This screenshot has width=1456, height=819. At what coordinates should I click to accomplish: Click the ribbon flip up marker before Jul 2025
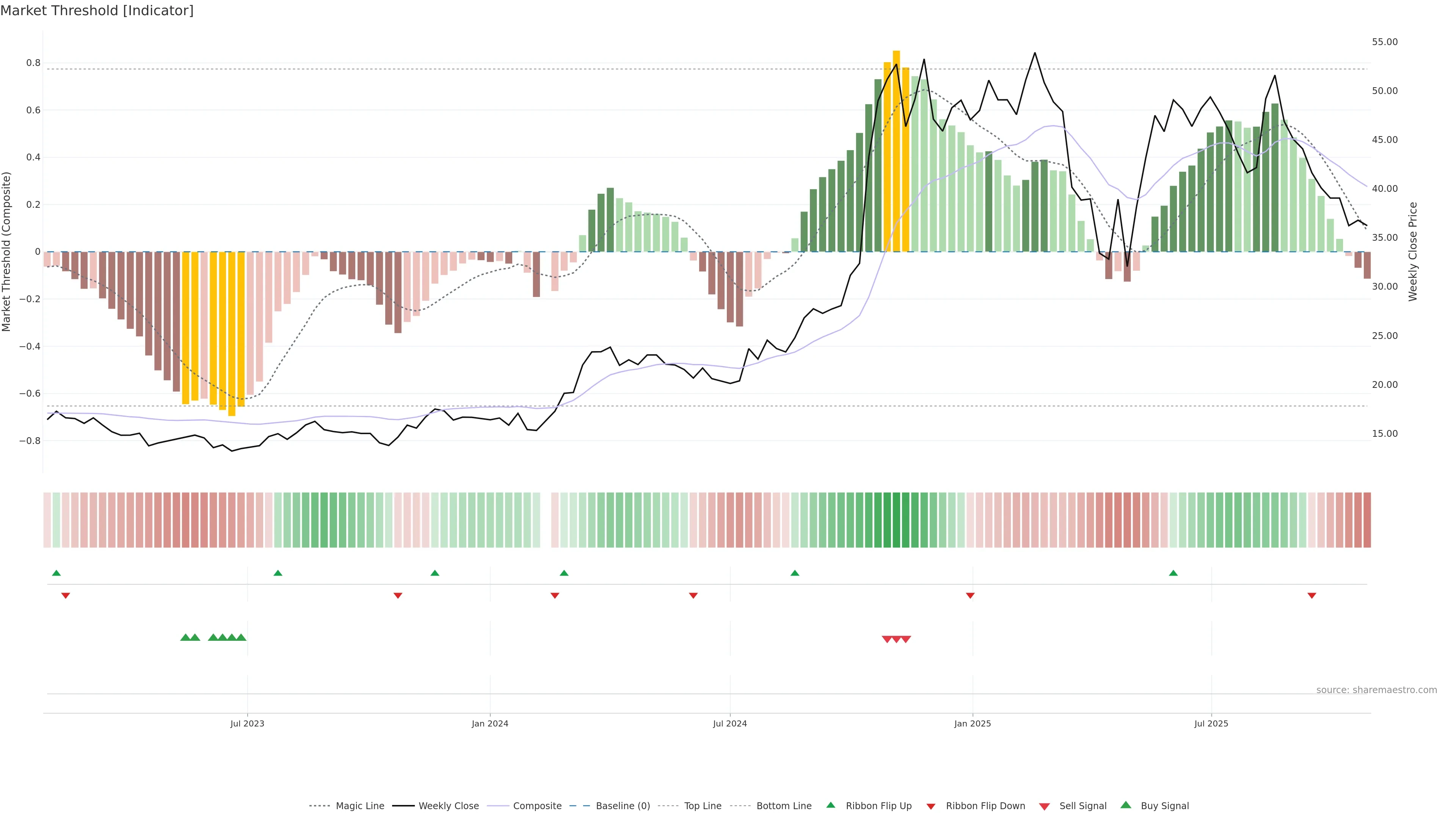[x=1174, y=573]
